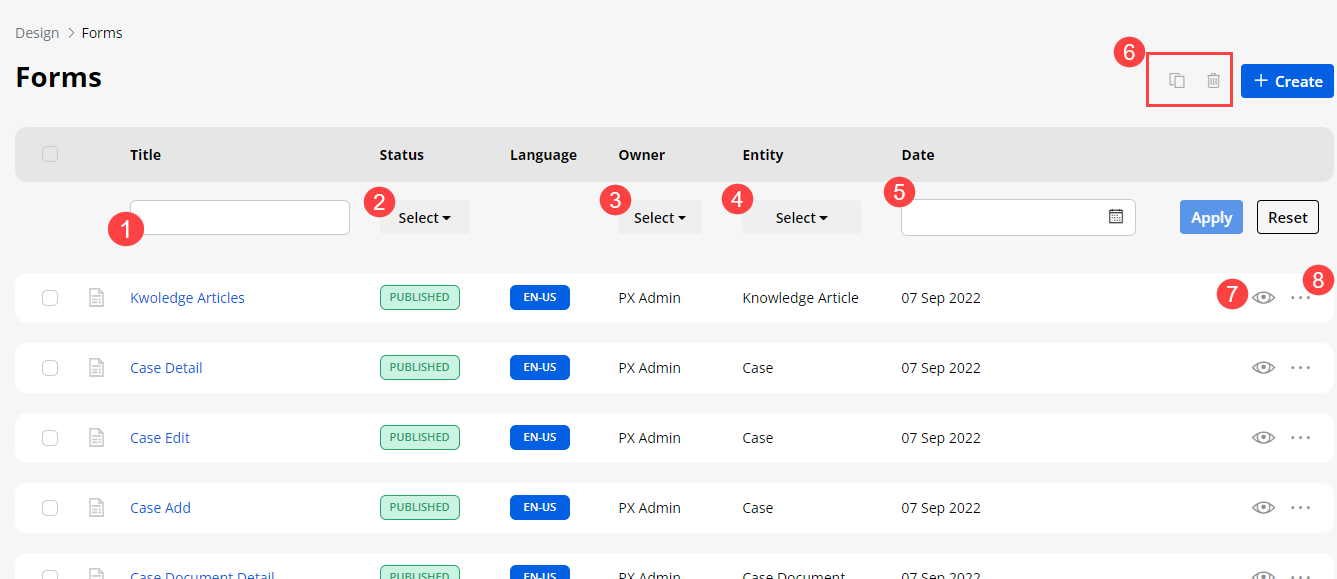This screenshot has width=1337, height=579.
Task: Click the Title column header
Action: (x=145, y=155)
